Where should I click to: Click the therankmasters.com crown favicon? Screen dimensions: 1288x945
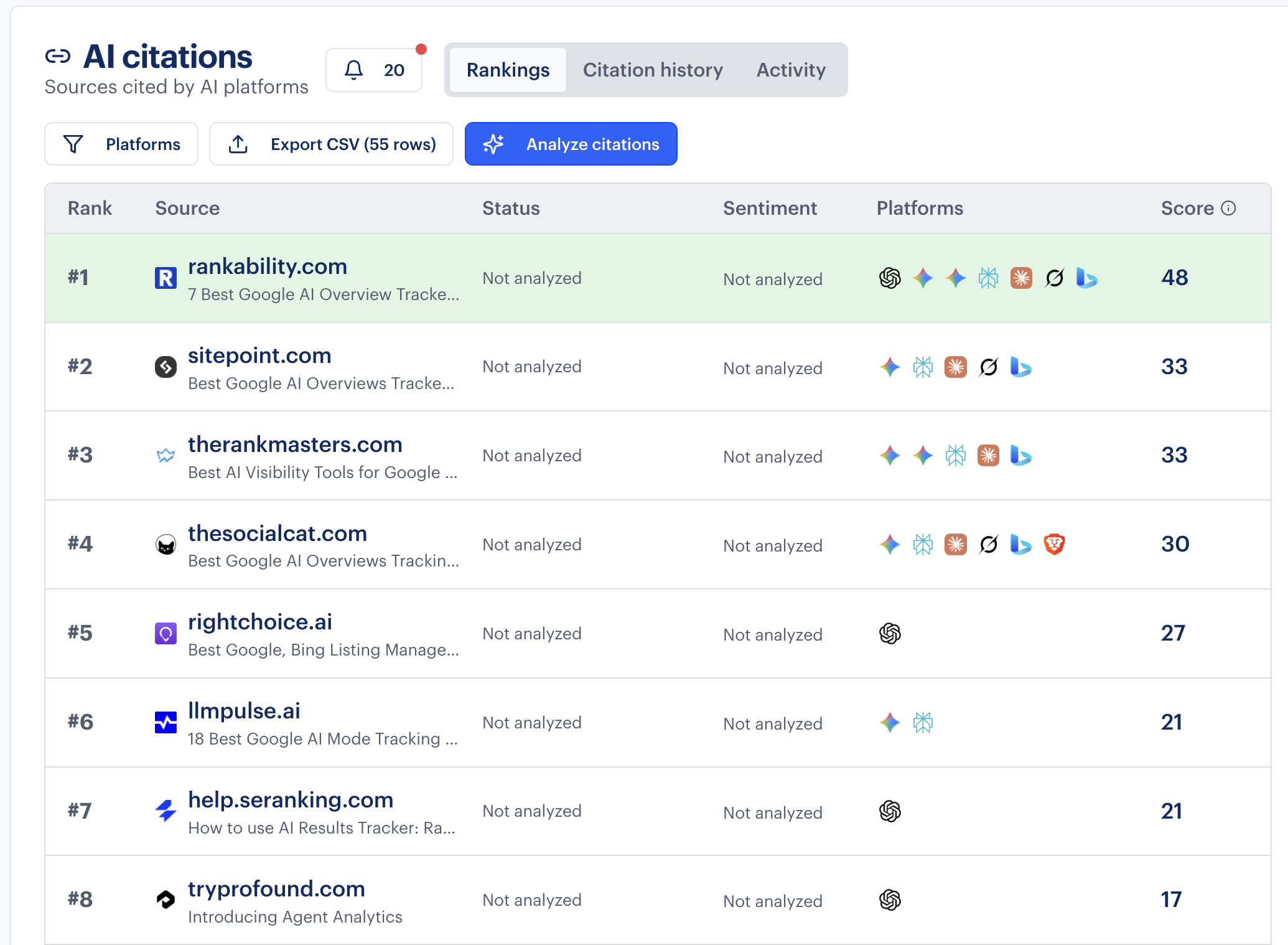click(166, 456)
